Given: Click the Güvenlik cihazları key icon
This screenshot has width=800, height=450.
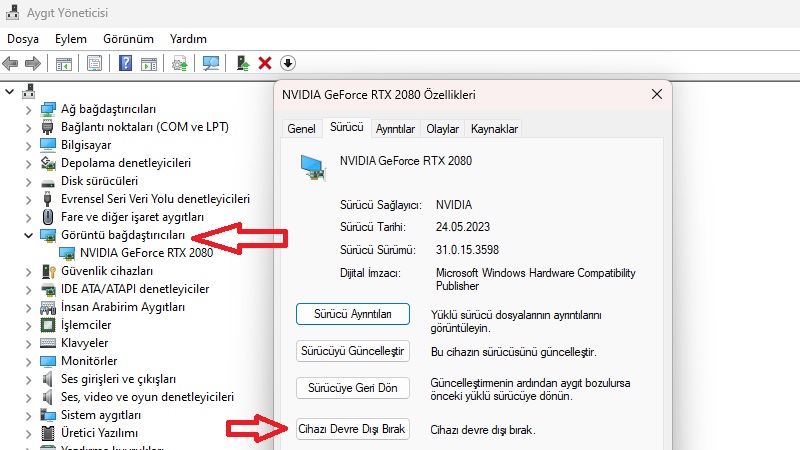Looking at the screenshot, I should [x=48, y=271].
